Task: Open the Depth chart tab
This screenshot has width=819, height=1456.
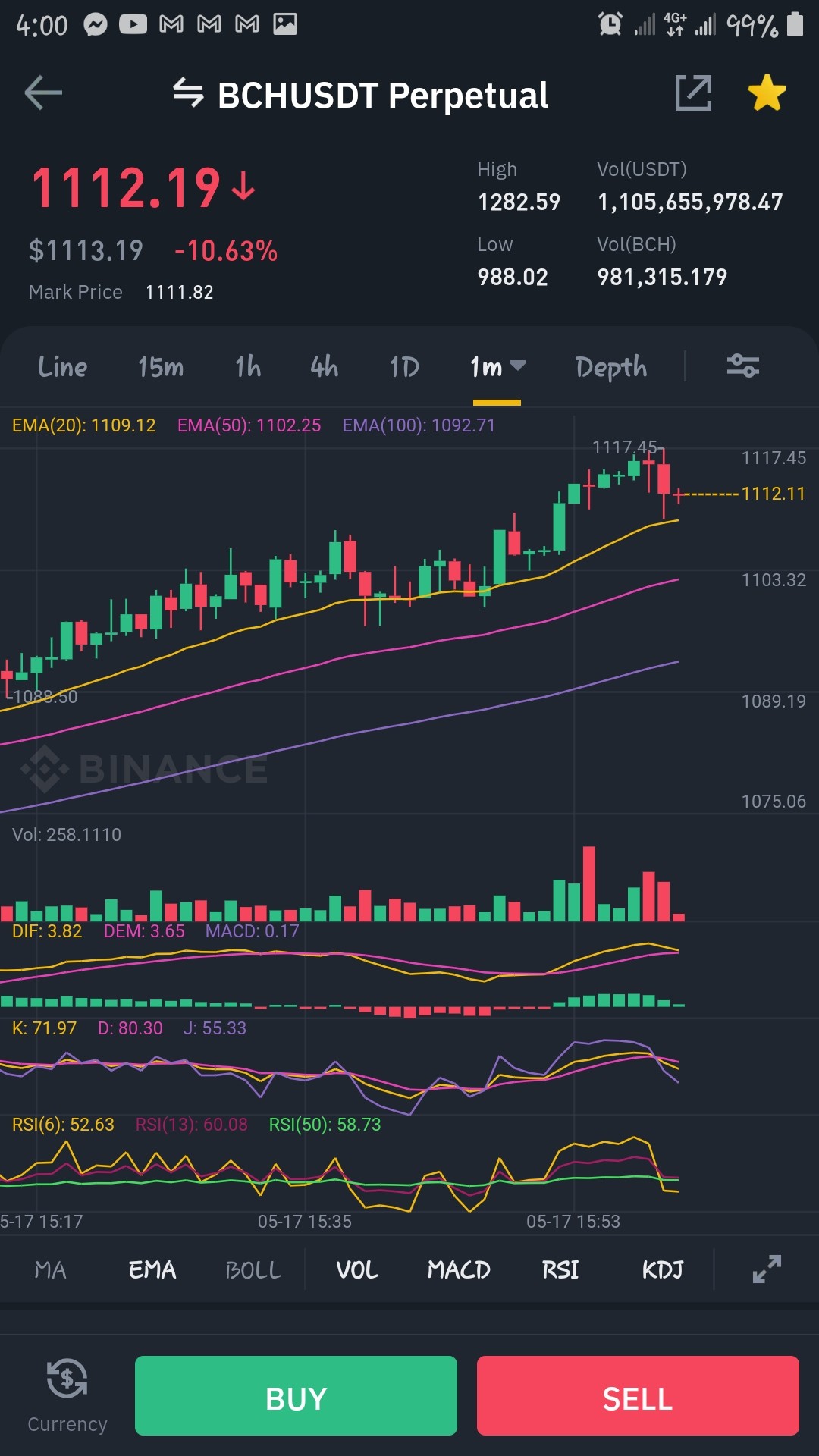Action: pyautogui.click(x=611, y=367)
